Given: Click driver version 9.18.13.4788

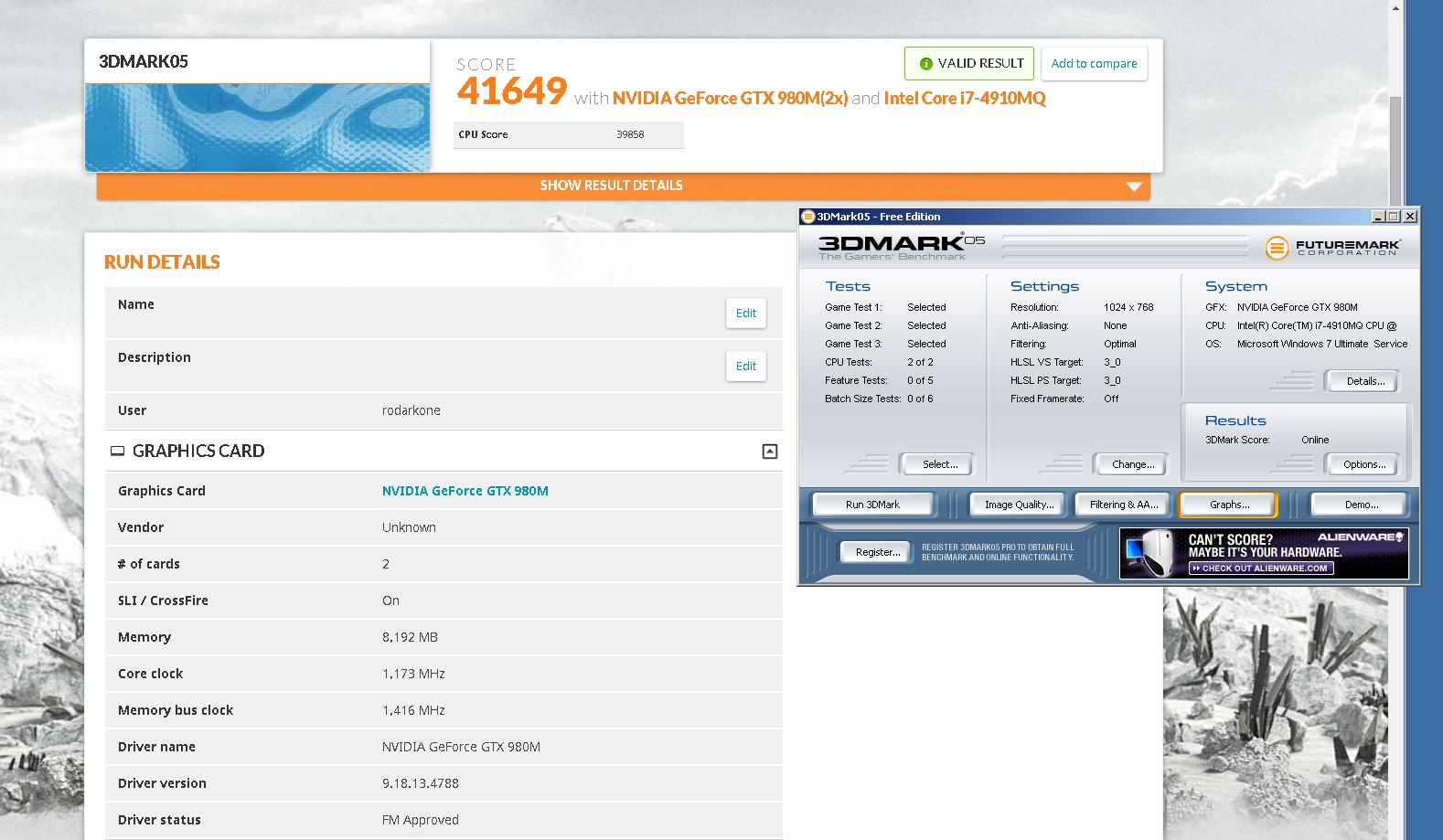Looking at the screenshot, I should click(x=421, y=783).
